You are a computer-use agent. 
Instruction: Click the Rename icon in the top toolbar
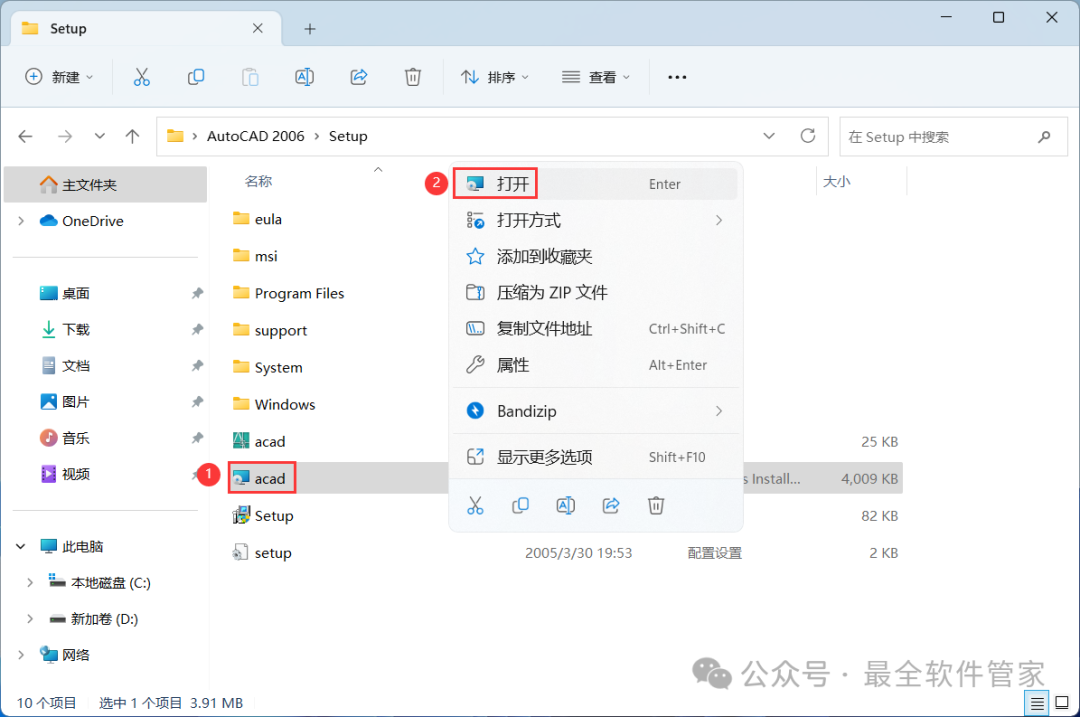[304, 77]
